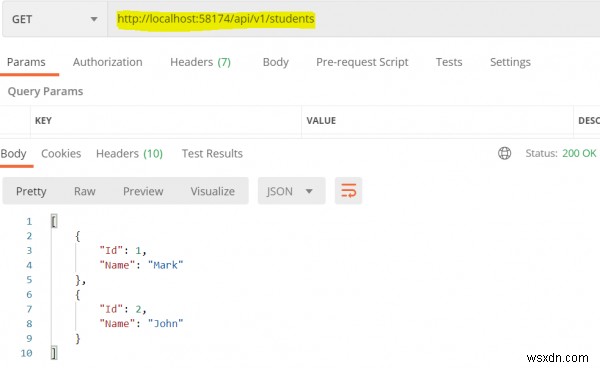This screenshot has height=368, width=600.
Task: Click the request URL field with localhost:58174
Action: pyautogui.click(x=354, y=19)
